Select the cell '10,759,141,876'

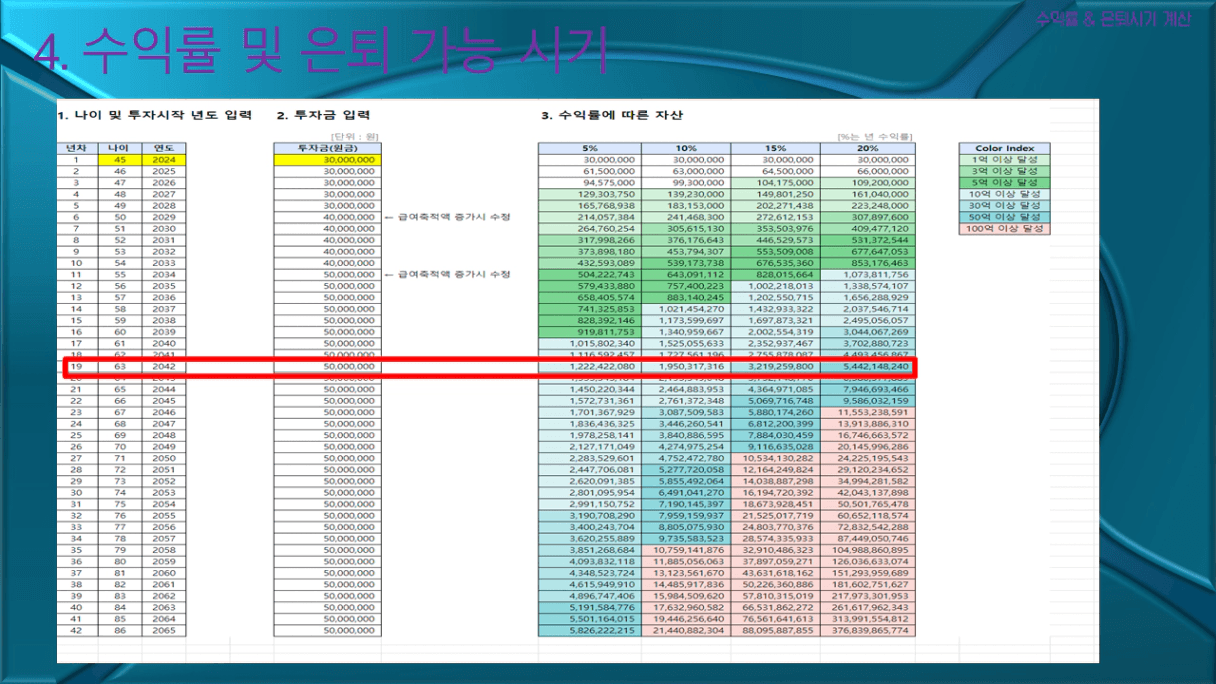[686, 550]
